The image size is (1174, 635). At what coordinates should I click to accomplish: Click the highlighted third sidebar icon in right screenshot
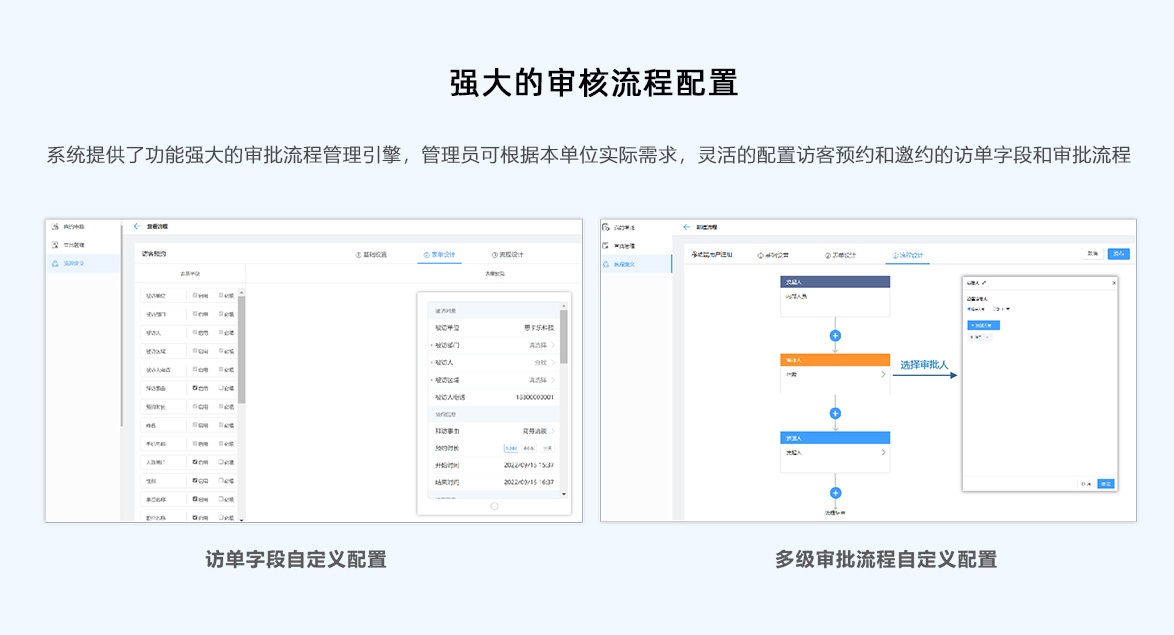(x=606, y=264)
